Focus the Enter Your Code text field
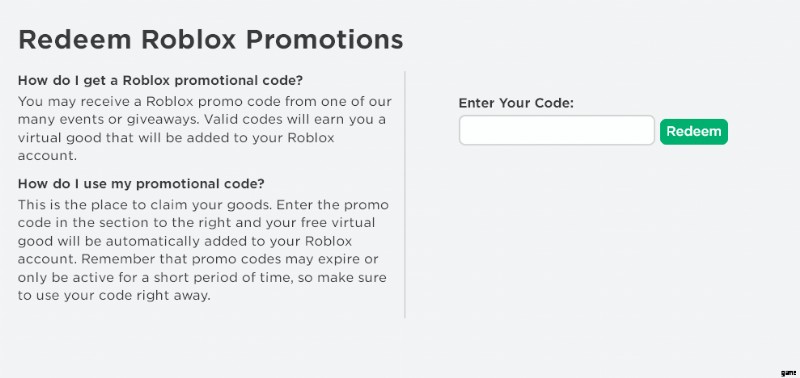This screenshot has height=378, width=800. click(x=557, y=130)
